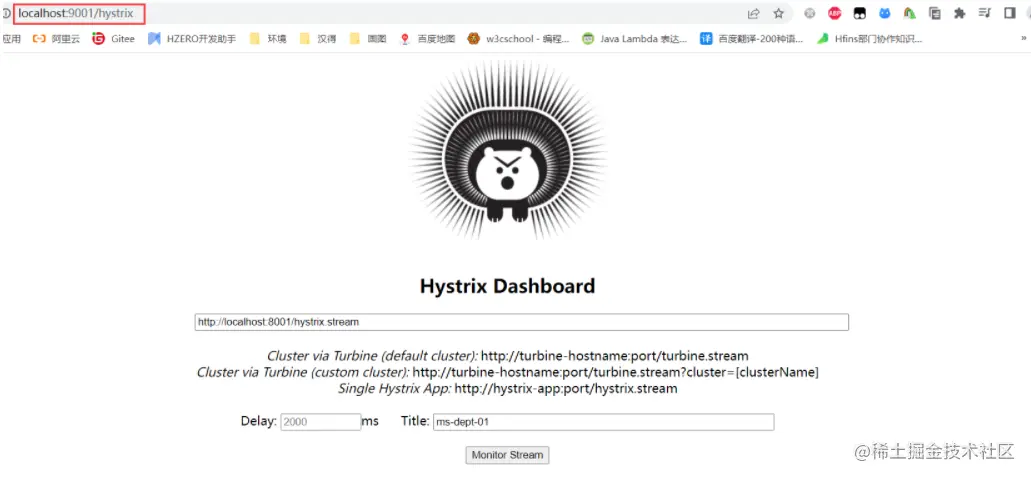Click the blue cat extension icon
The height and width of the screenshot is (478, 1031).
pyautogui.click(x=884, y=13)
